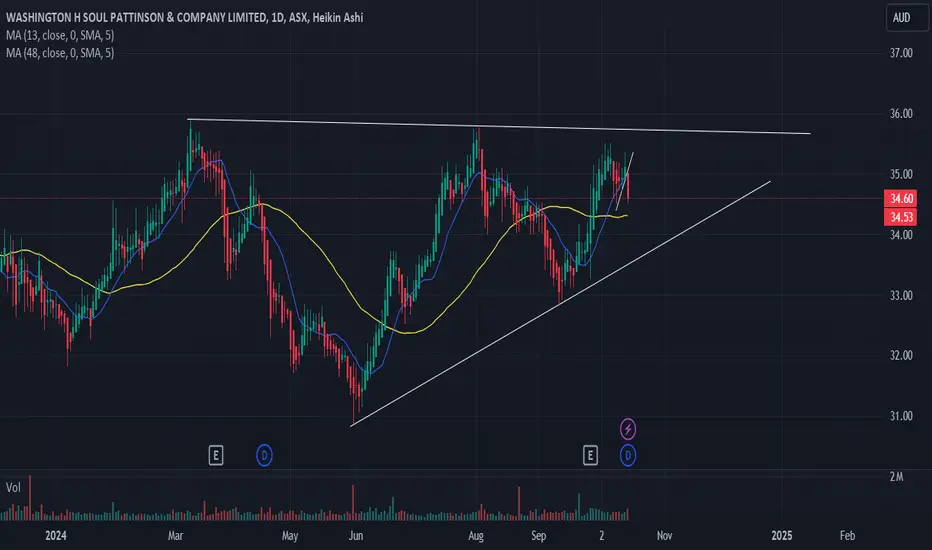Click the 36.00 price axis label
Viewport: 932px width, 550px height.
coord(901,114)
